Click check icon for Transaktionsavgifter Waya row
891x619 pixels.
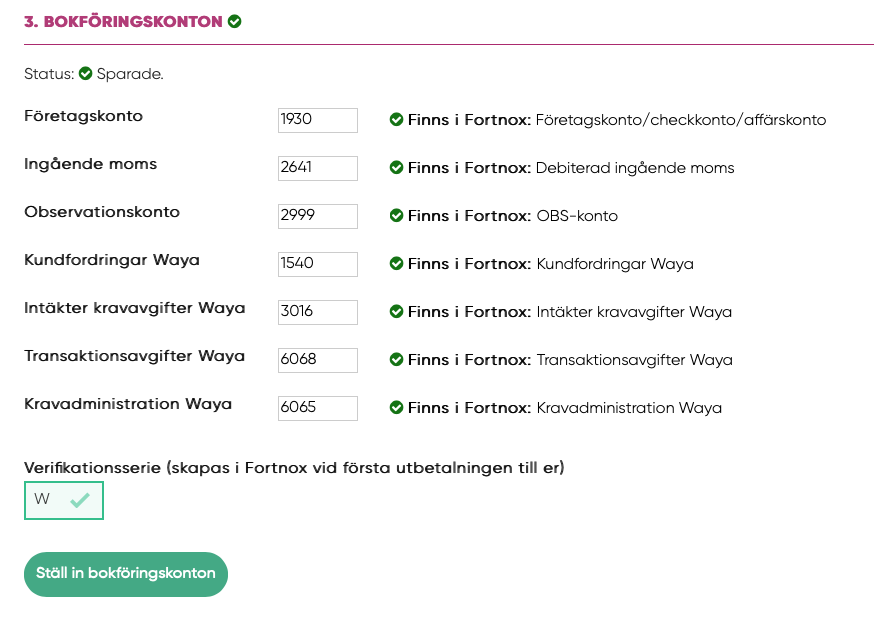396,360
